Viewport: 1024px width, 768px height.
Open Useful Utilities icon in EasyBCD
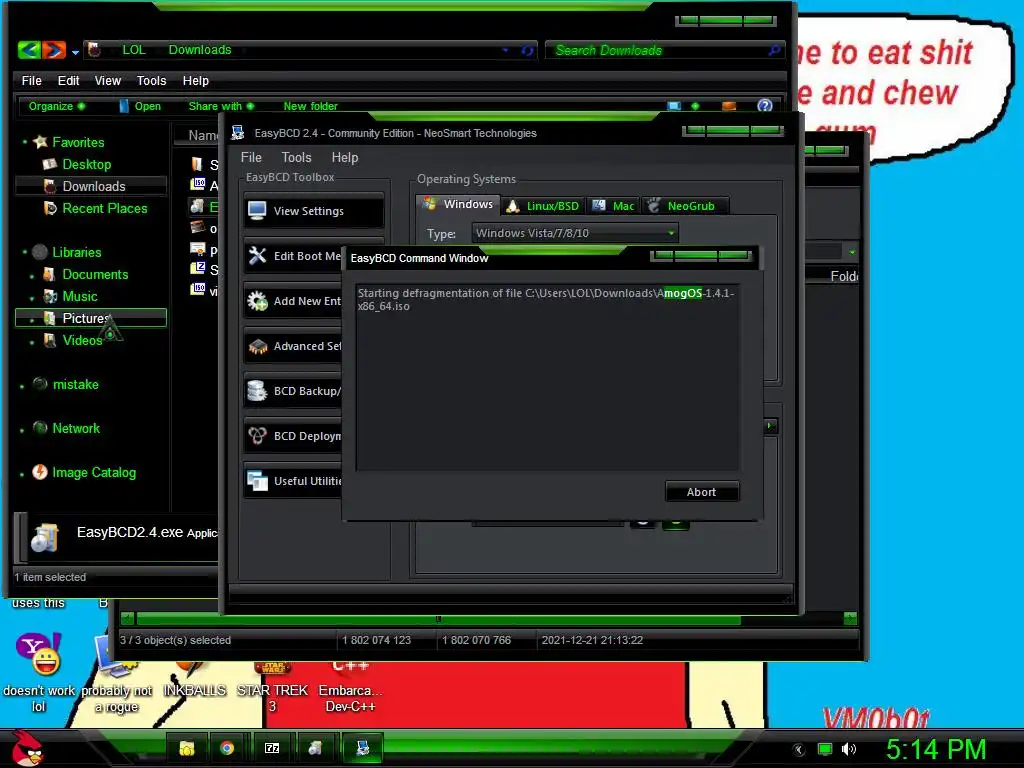tap(257, 481)
